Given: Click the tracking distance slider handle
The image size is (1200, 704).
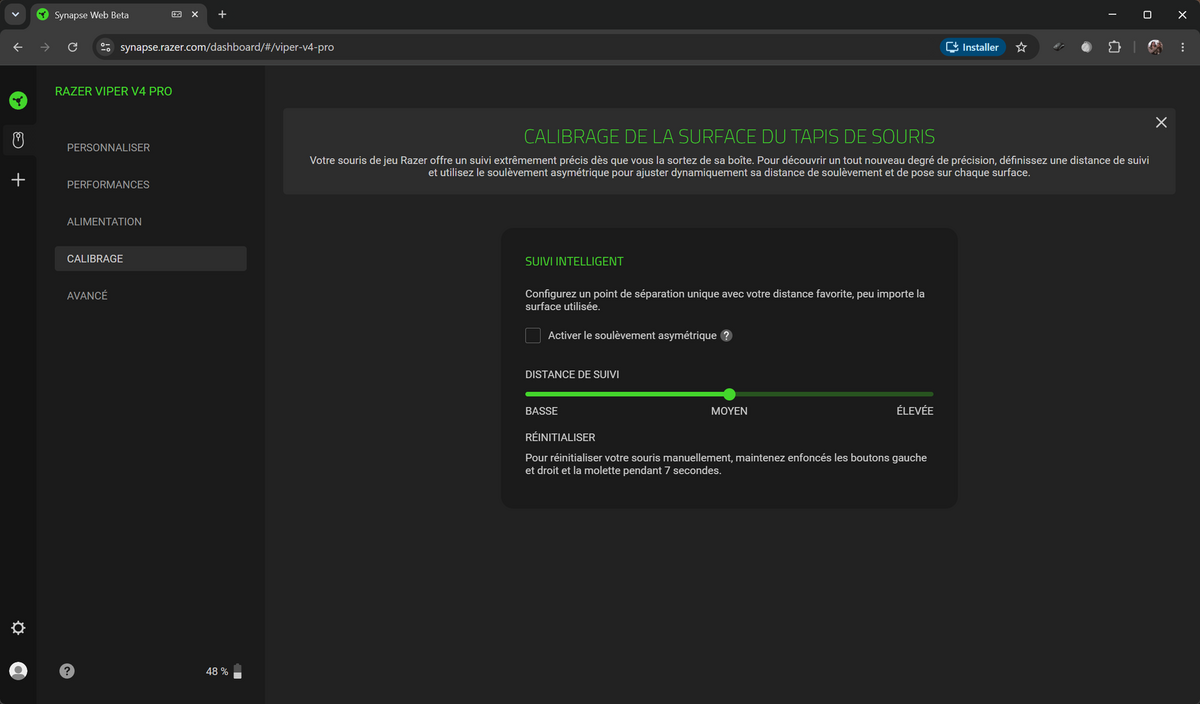Looking at the screenshot, I should point(729,394).
